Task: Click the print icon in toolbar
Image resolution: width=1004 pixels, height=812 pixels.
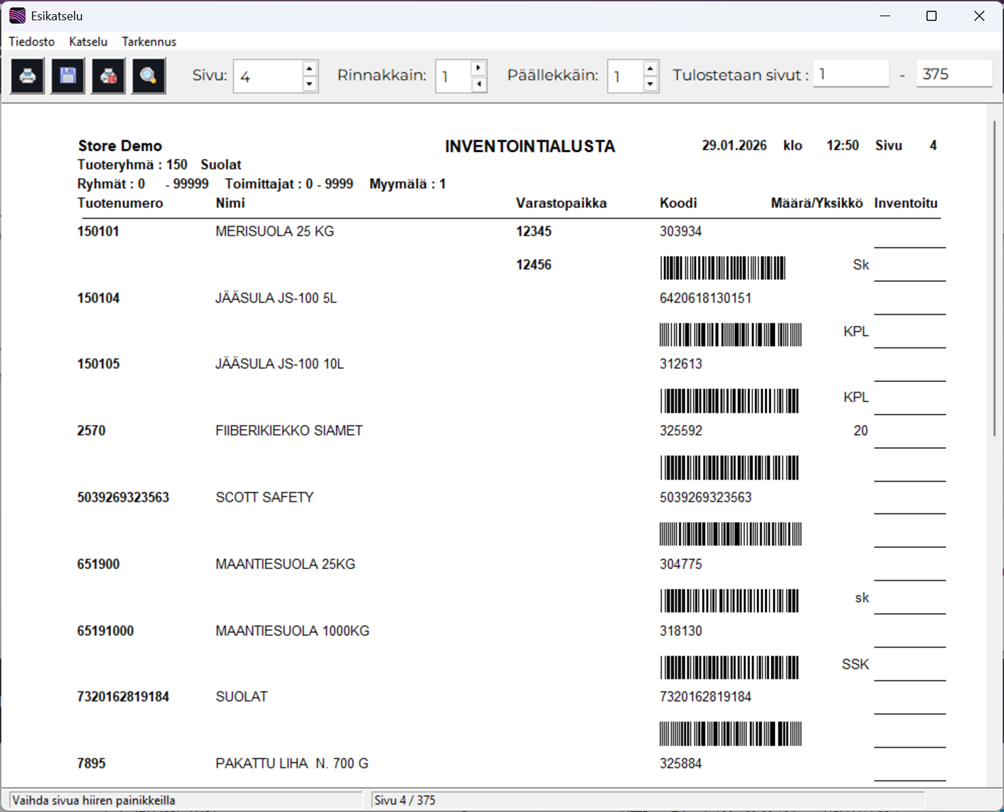Action: pyautogui.click(x=27, y=76)
